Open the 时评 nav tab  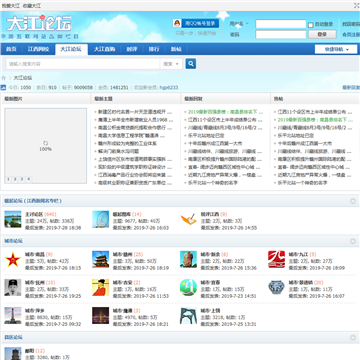[132, 49]
